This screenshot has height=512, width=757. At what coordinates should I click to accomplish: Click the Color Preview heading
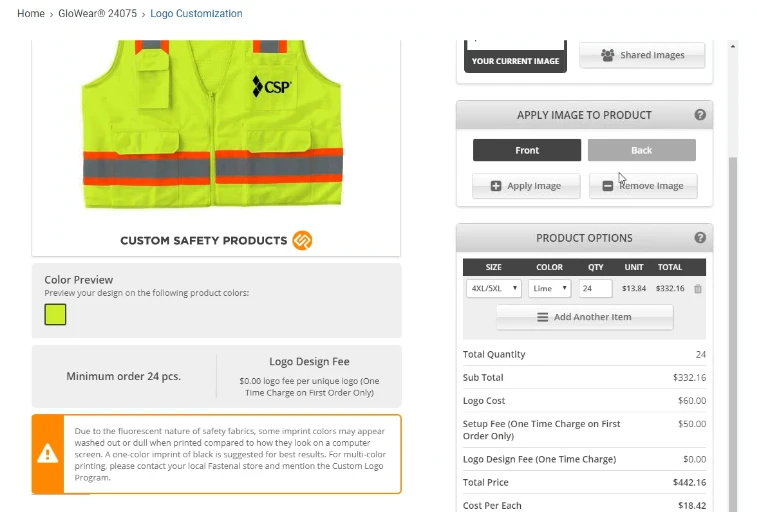(79, 280)
